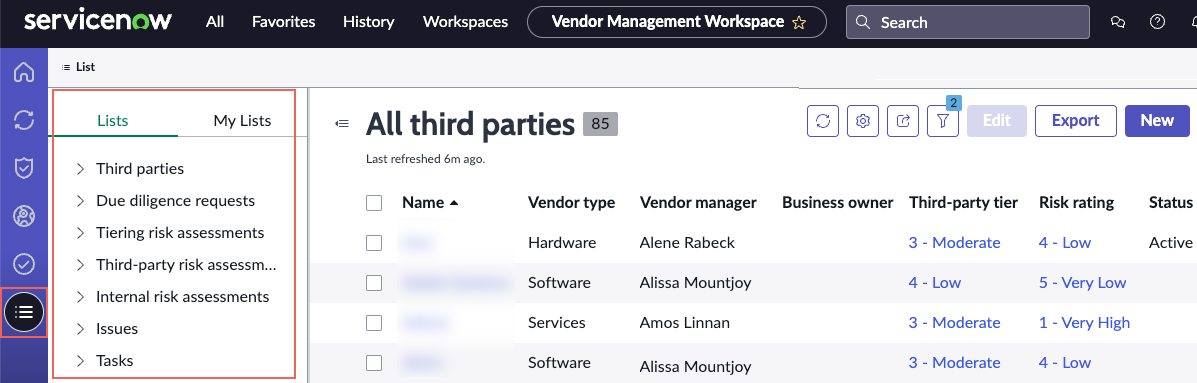The height and width of the screenshot is (383, 1197).
Task: Sort by Vendor type column header
Action: (x=571, y=203)
